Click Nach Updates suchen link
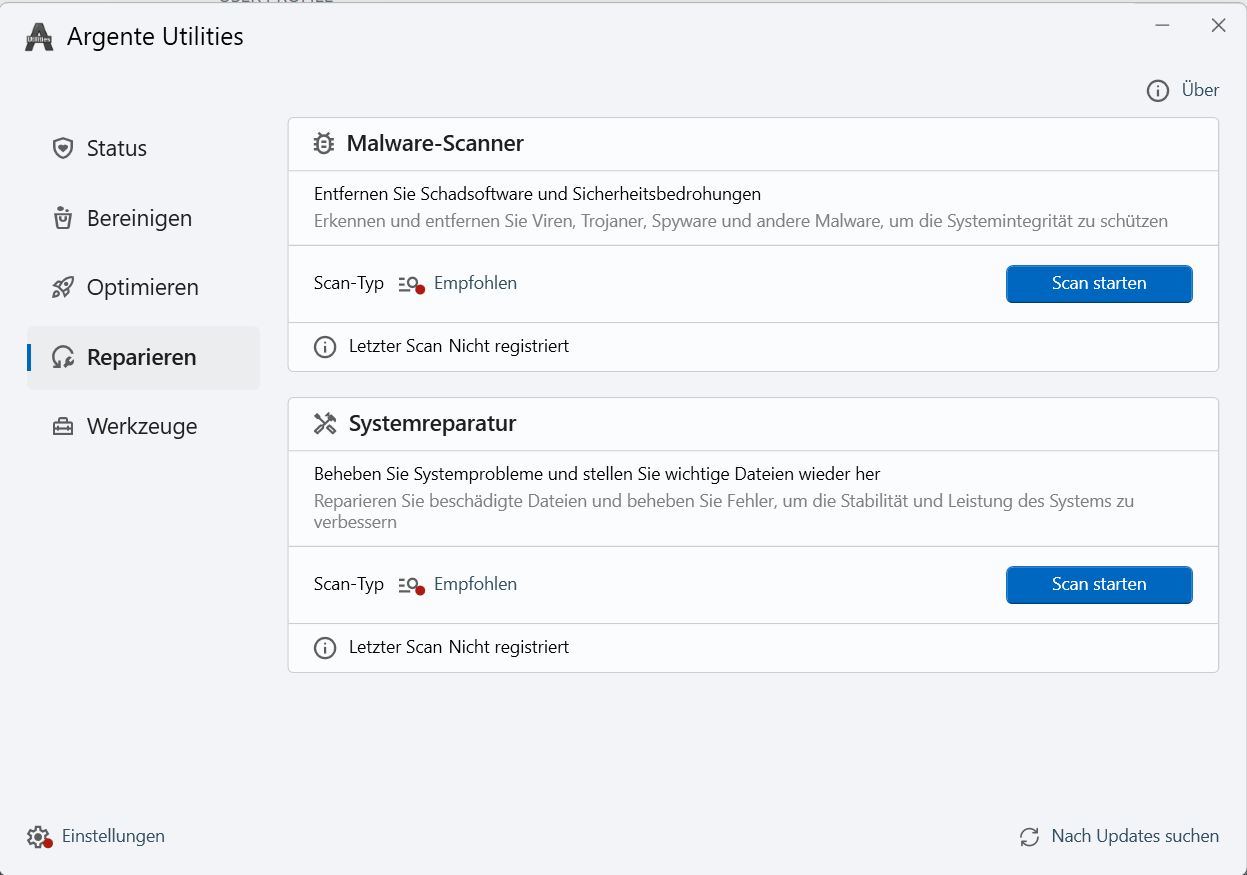This screenshot has height=875, width=1247. click(x=1134, y=837)
